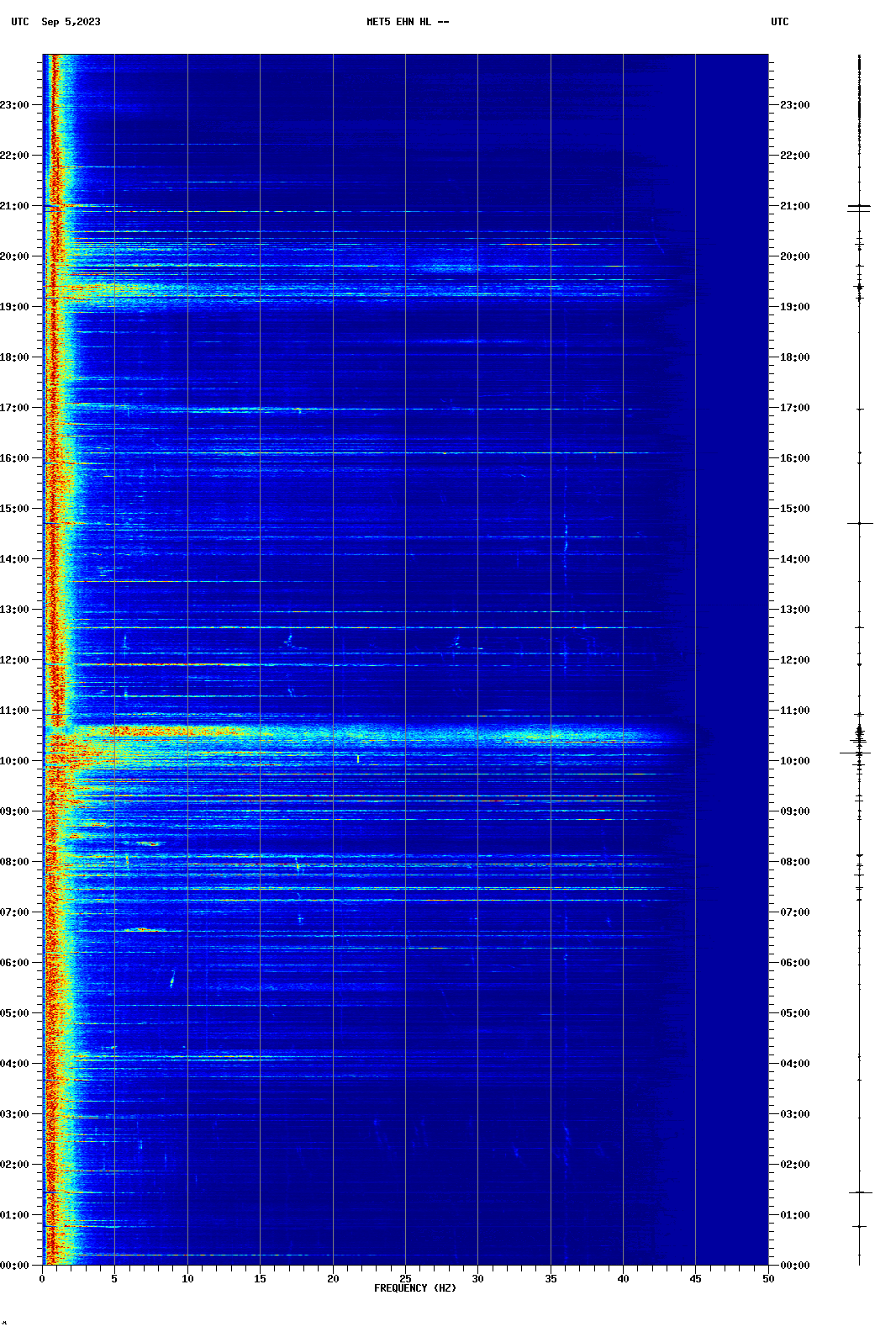Image resolution: width=896 pixels, height=1332 pixels.
Task: Click the MET5 EHN HL station title
Action: 407,22
